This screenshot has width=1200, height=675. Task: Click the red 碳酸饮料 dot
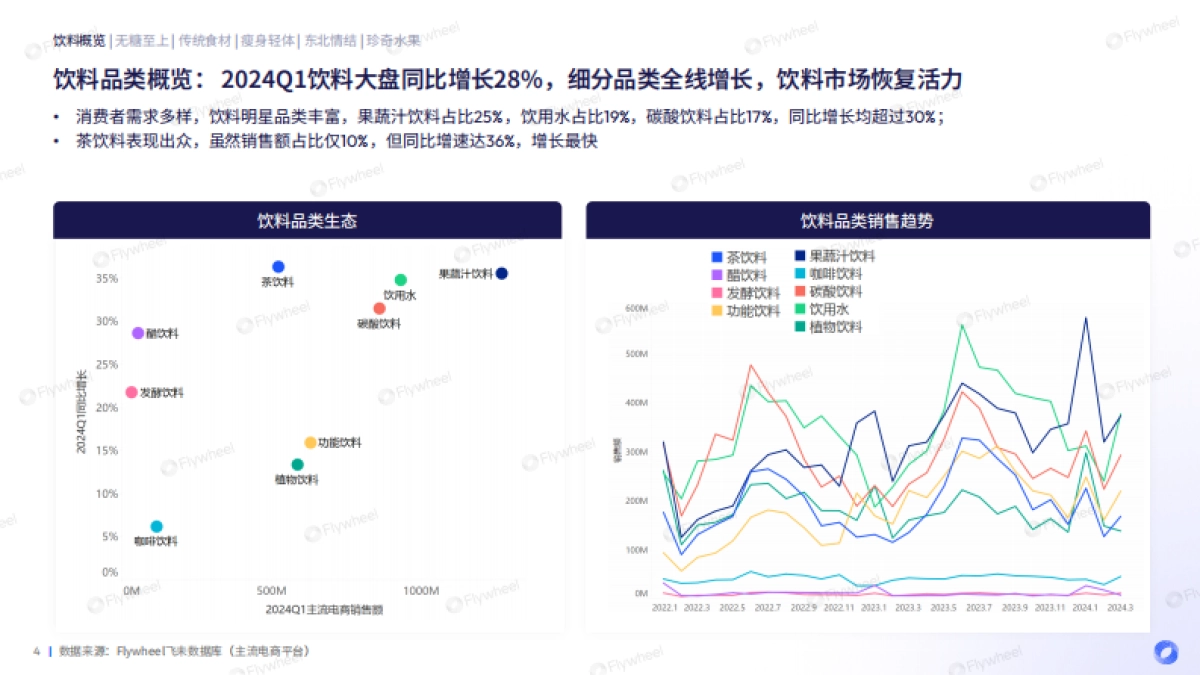[378, 308]
